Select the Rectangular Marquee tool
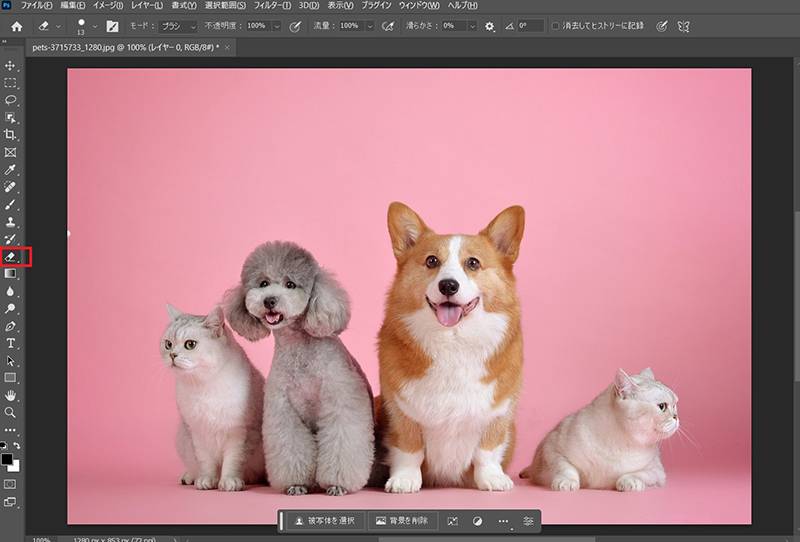Viewport: 800px width, 542px height. coord(10,83)
